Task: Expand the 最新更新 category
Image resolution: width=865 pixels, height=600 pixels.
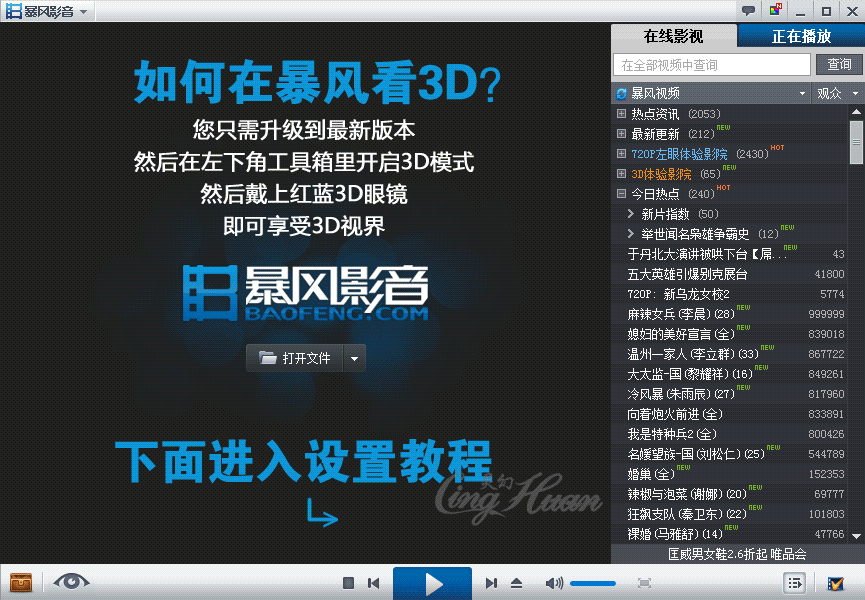Action: [621, 133]
